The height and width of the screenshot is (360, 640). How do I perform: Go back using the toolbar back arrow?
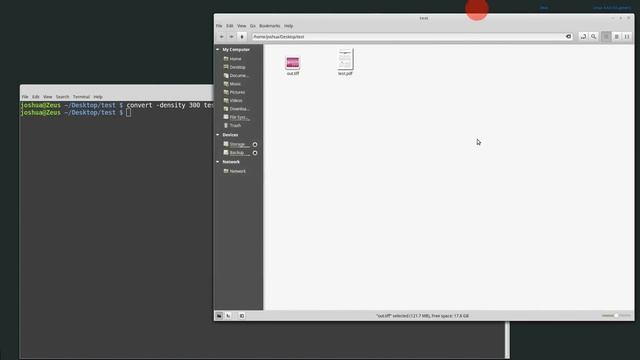coord(221,37)
